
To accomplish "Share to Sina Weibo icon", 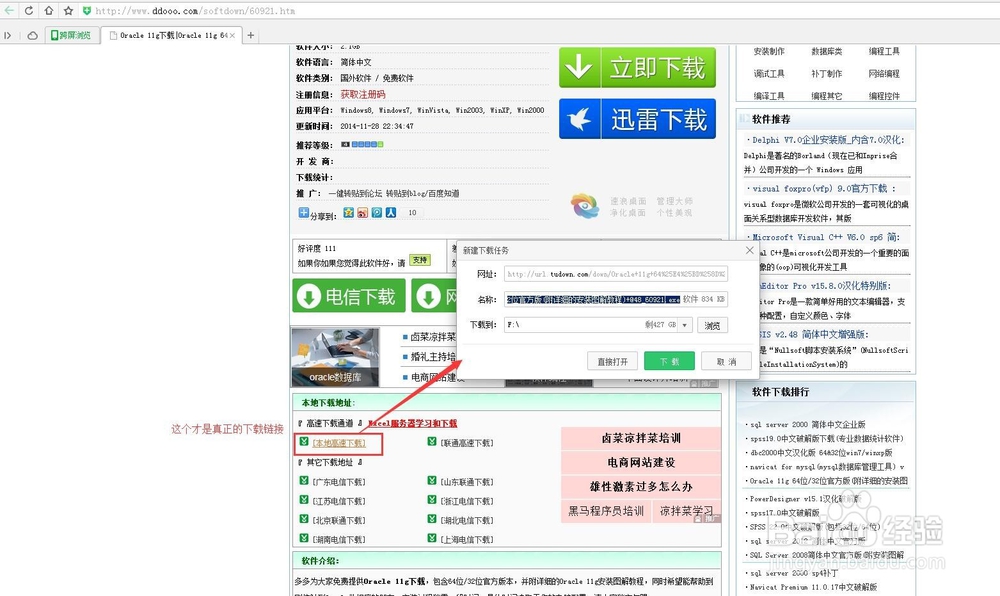I will coord(362,212).
